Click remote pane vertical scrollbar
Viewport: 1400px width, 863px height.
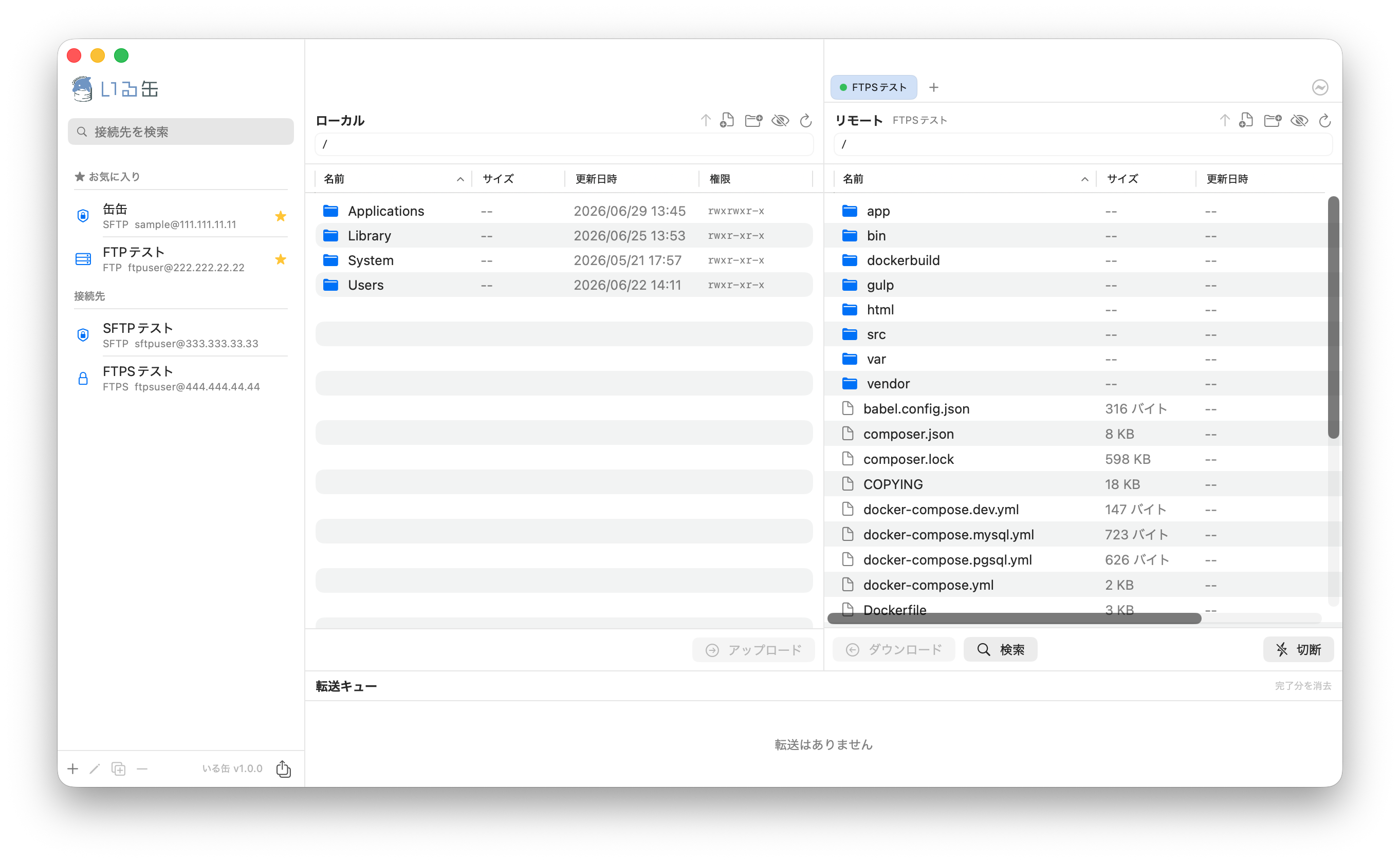[x=1333, y=317]
